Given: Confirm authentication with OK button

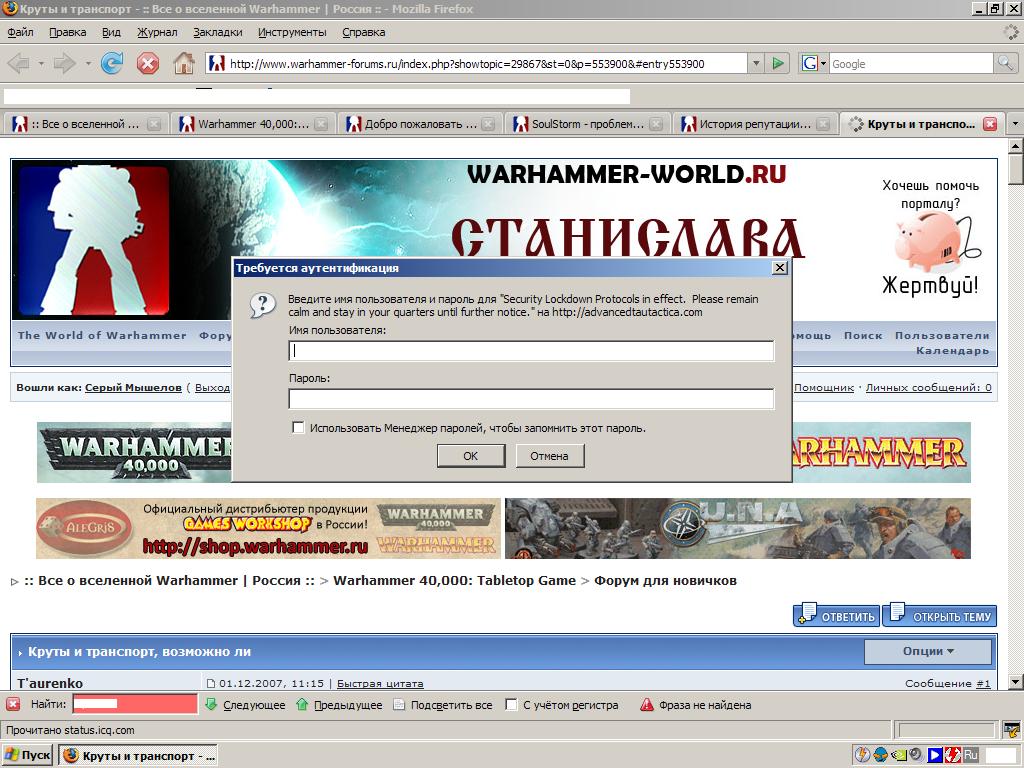Looking at the screenshot, I should [x=471, y=456].
